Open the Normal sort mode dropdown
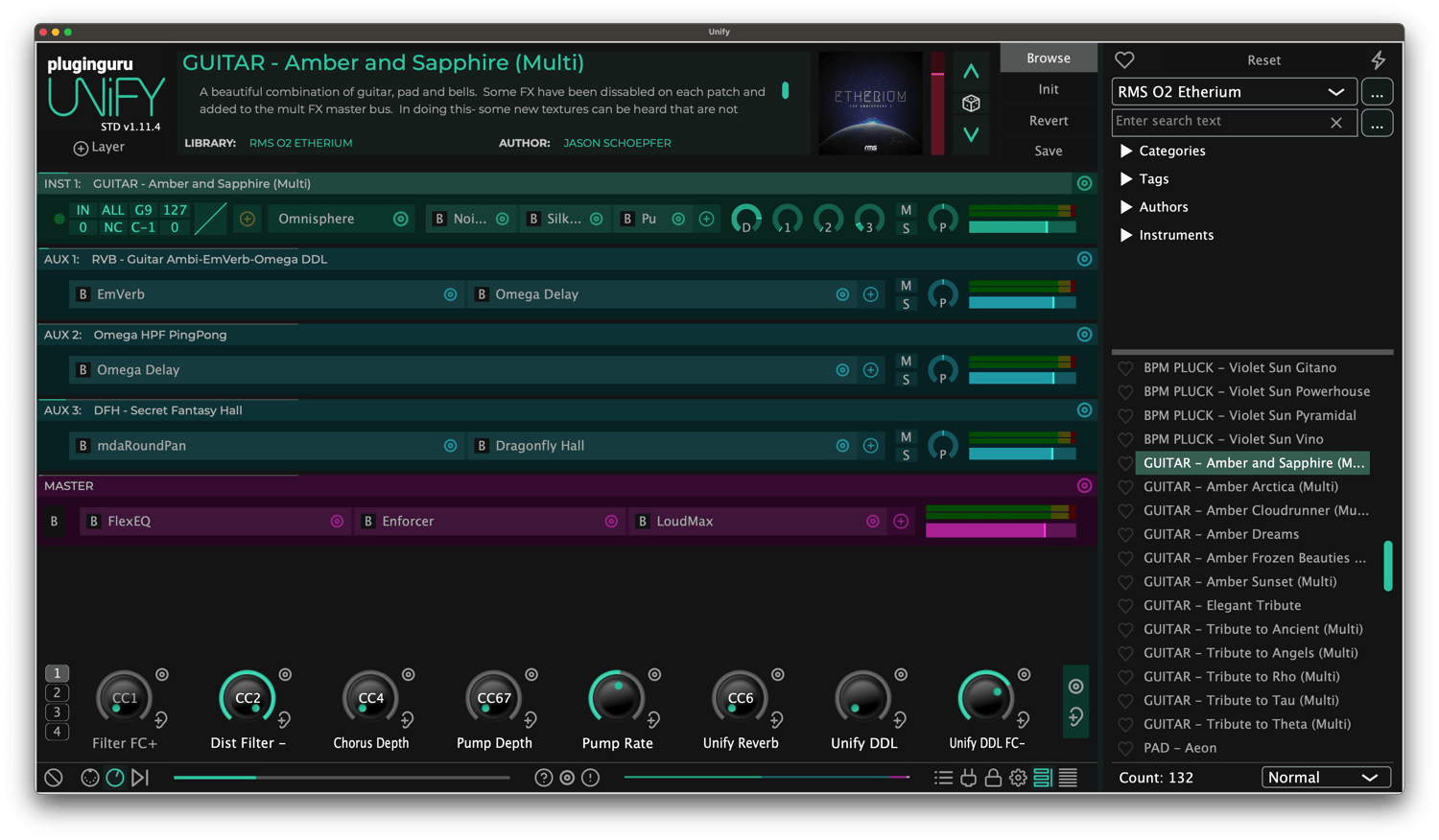The height and width of the screenshot is (840, 1439). (x=1326, y=778)
